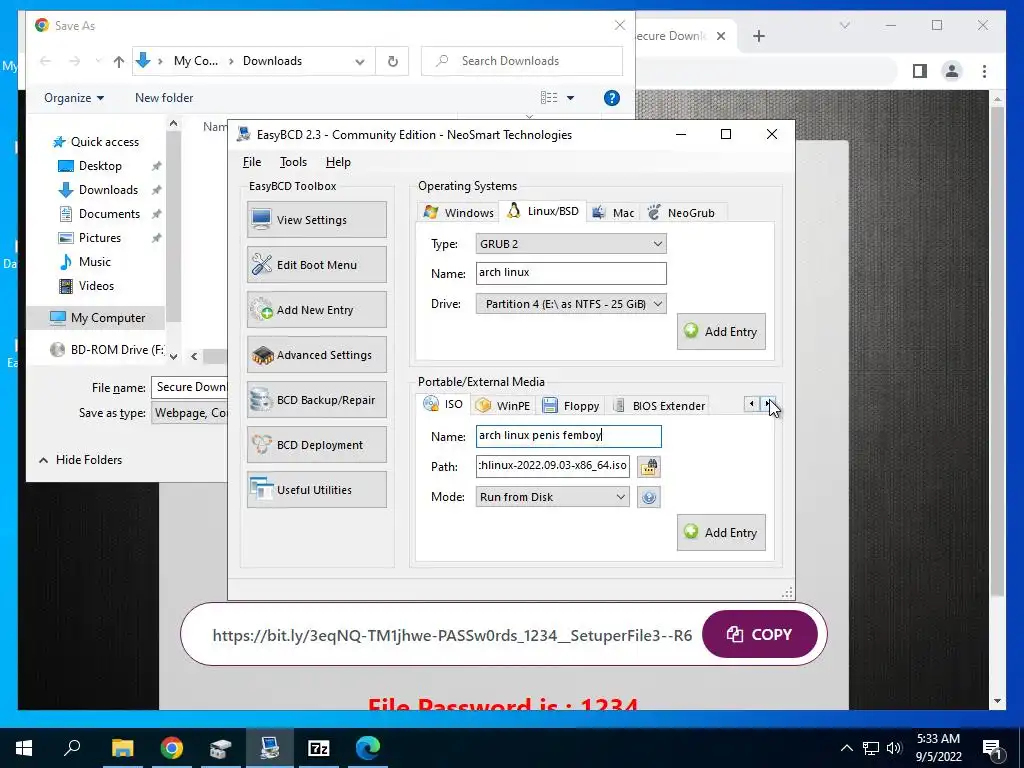The height and width of the screenshot is (768, 1024).
Task: Click COPY button on web page
Action: 760,634
